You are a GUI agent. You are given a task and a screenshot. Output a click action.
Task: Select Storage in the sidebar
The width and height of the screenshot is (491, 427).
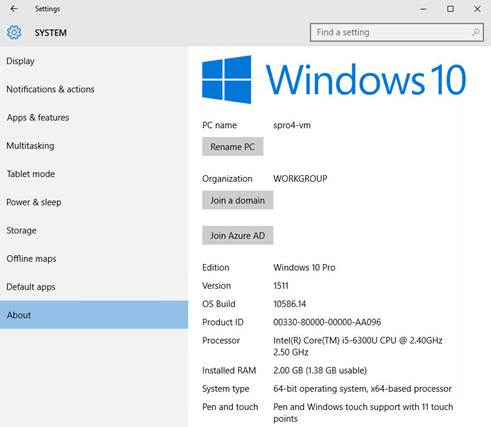click(94, 230)
